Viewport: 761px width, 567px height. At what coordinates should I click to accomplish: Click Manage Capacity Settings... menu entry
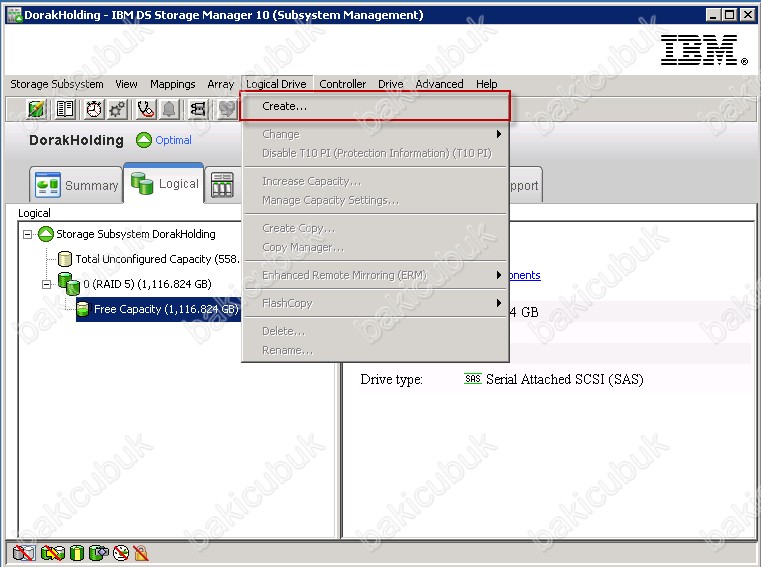pos(375,200)
